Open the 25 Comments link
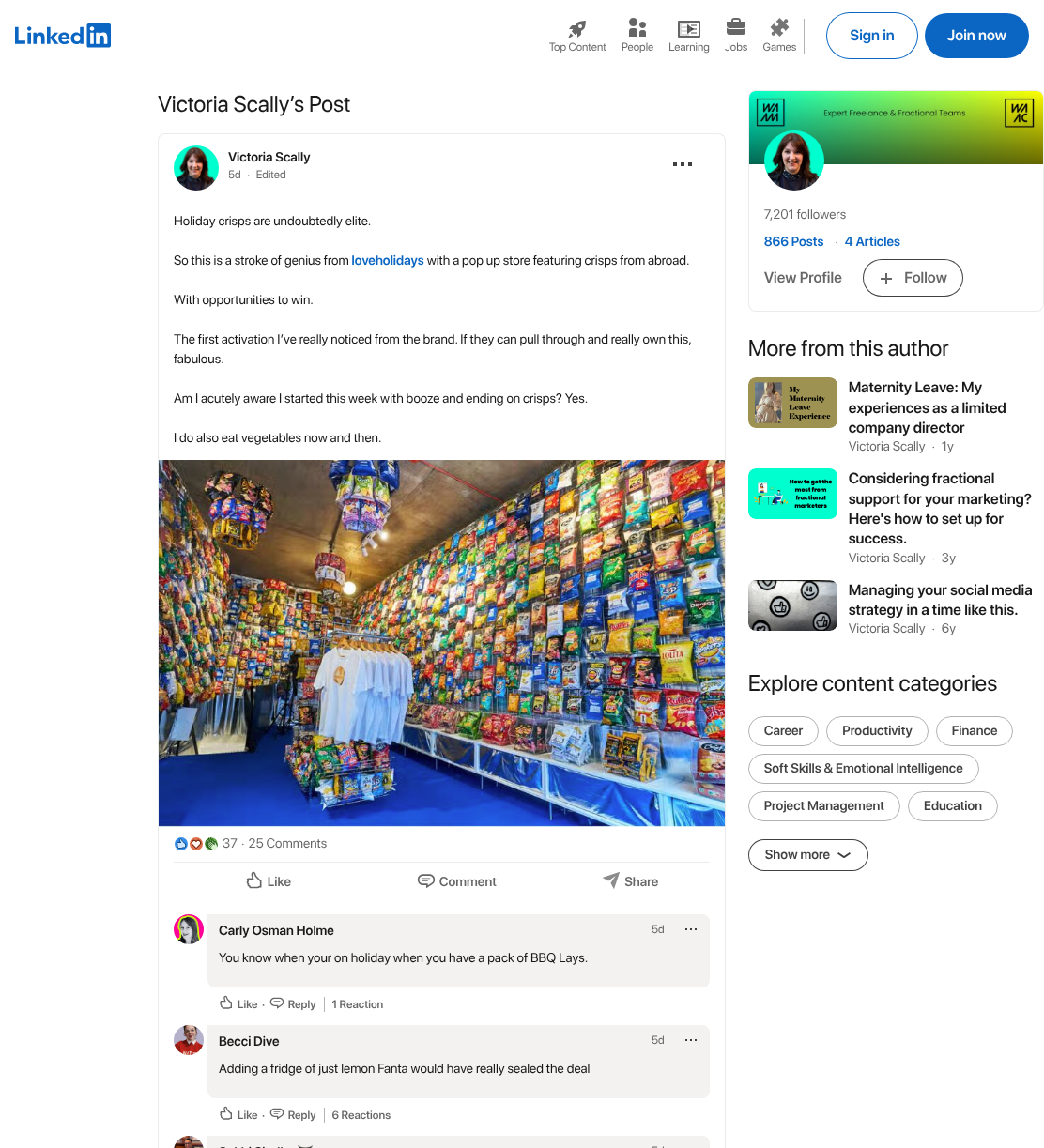The width and height of the screenshot is (1044, 1148). 287,843
